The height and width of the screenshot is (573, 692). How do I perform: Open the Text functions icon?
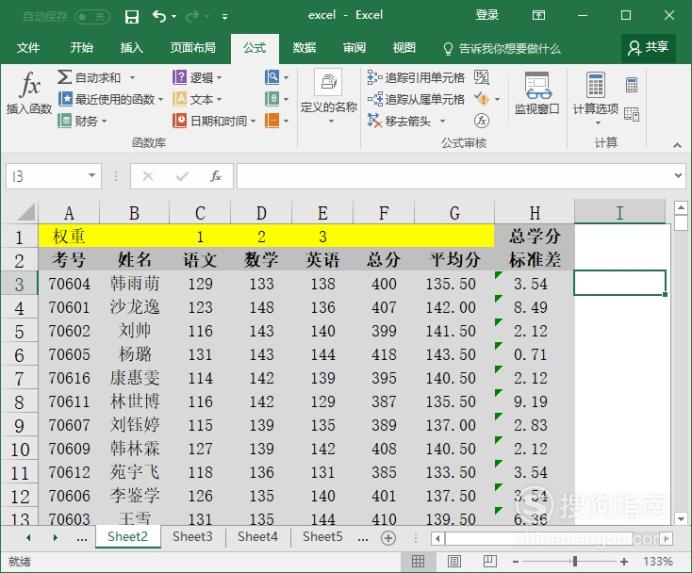pos(179,99)
